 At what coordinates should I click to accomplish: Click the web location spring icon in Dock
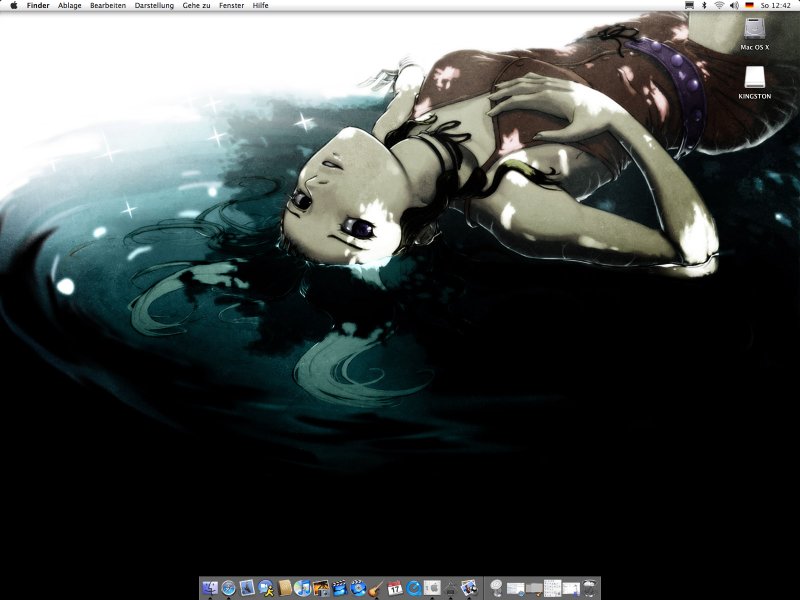coord(495,588)
